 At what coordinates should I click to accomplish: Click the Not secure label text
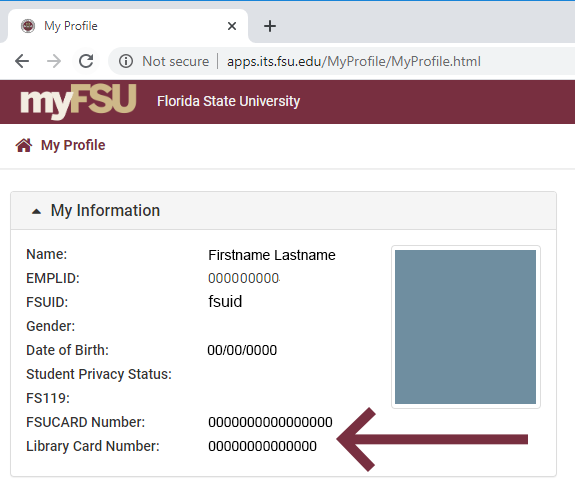point(176,61)
